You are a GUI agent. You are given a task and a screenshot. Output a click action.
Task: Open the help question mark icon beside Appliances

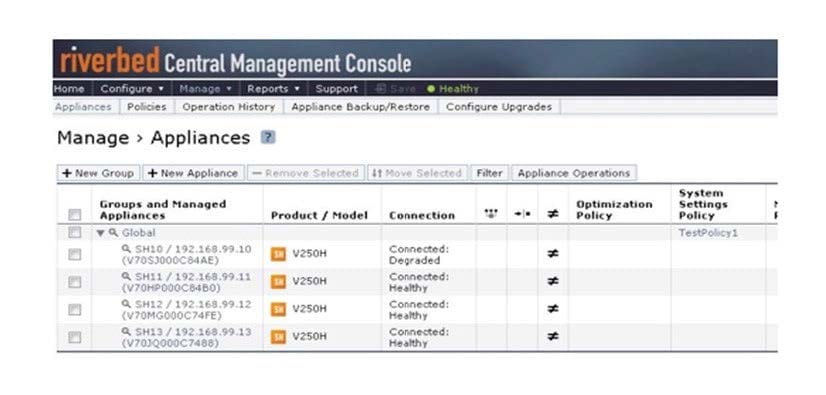click(268, 137)
